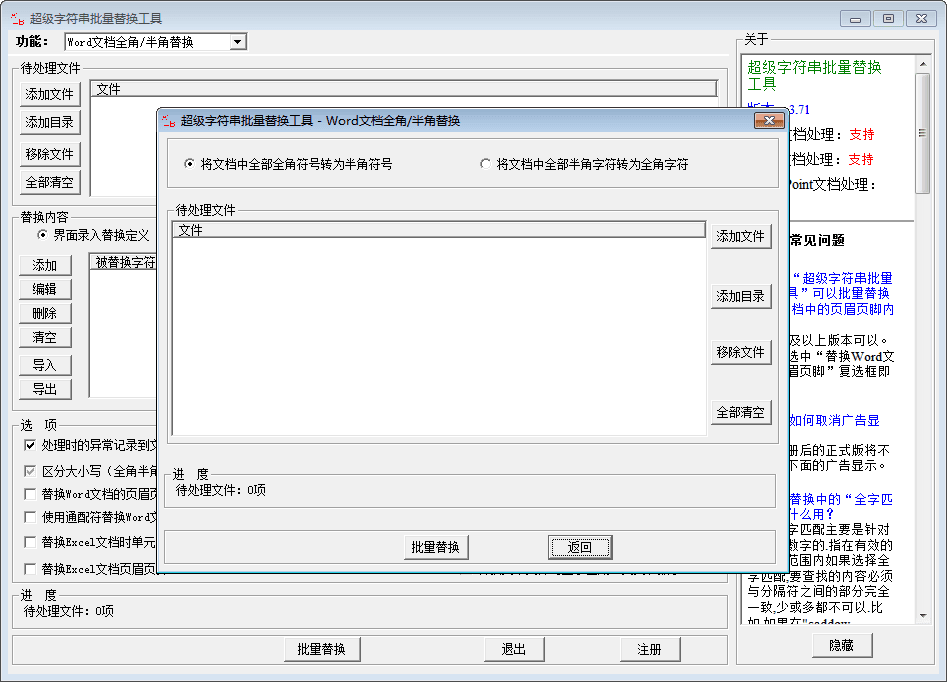The height and width of the screenshot is (682, 947).
Task: Click the dialog title bar app icon
Action: click(x=169, y=121)
